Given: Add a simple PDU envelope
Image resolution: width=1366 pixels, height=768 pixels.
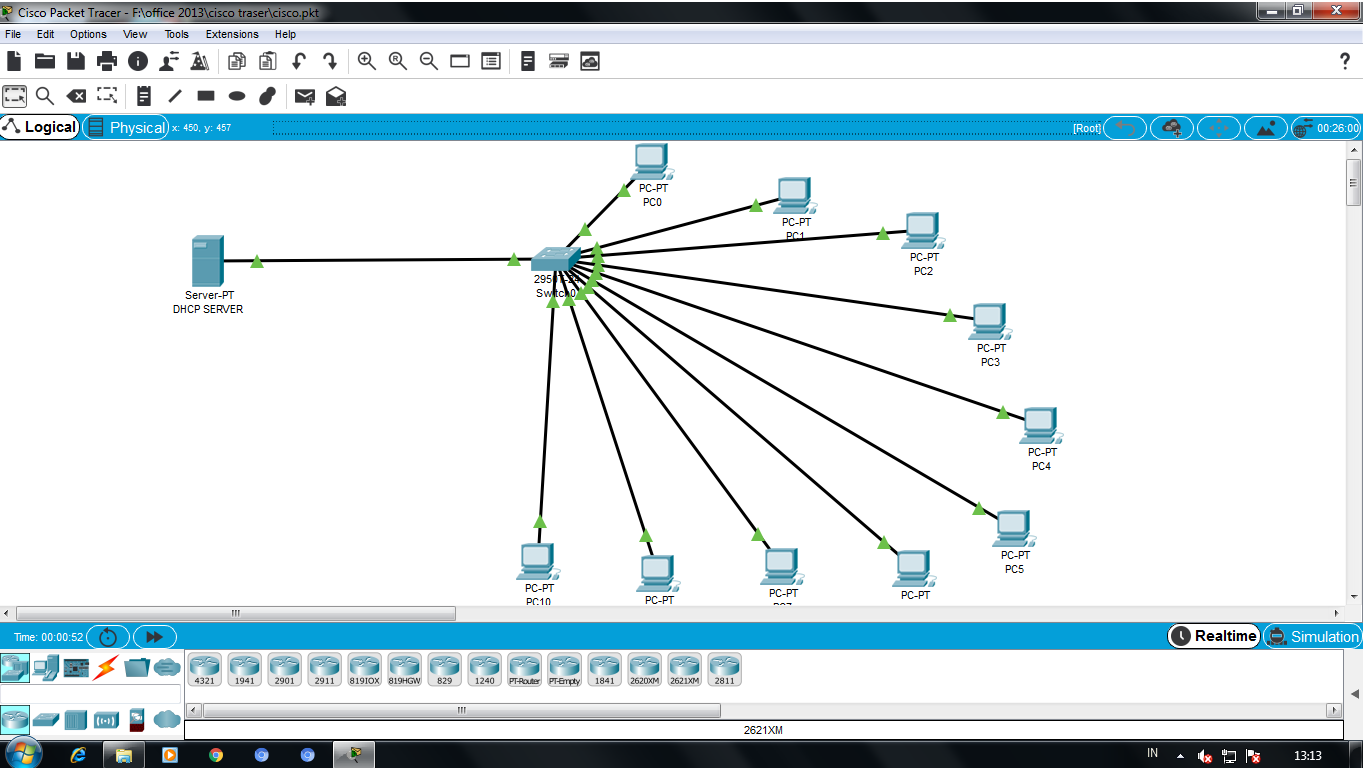Looking at the screenshot, I should click(305, 96).
